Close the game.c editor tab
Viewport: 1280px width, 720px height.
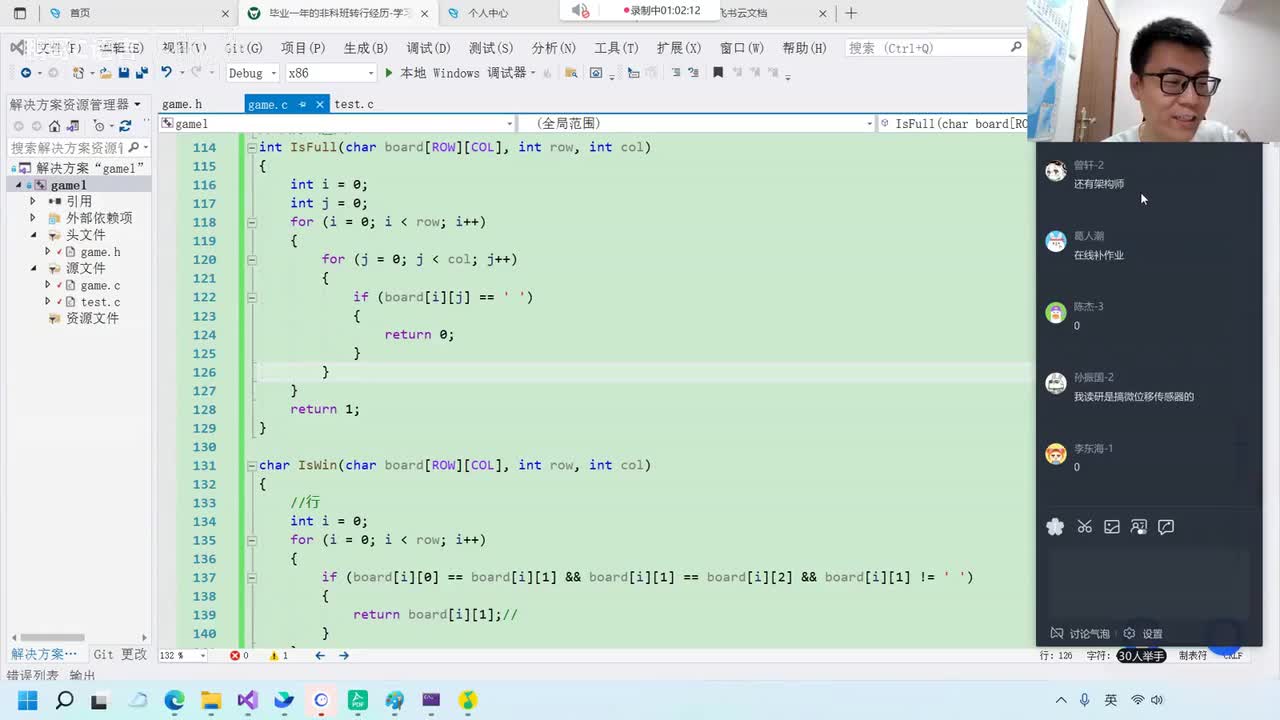point(320,104)
